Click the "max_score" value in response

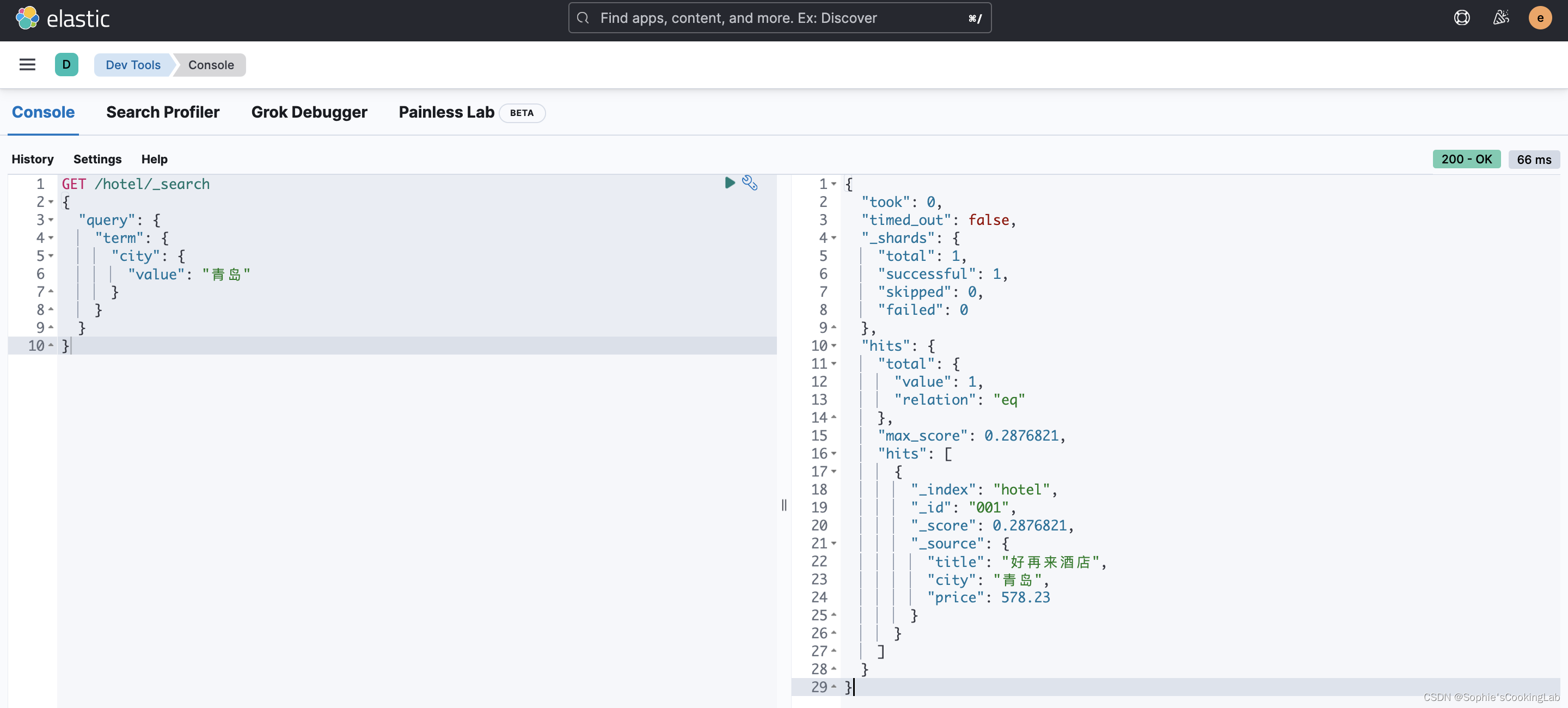click(1022, 435)
